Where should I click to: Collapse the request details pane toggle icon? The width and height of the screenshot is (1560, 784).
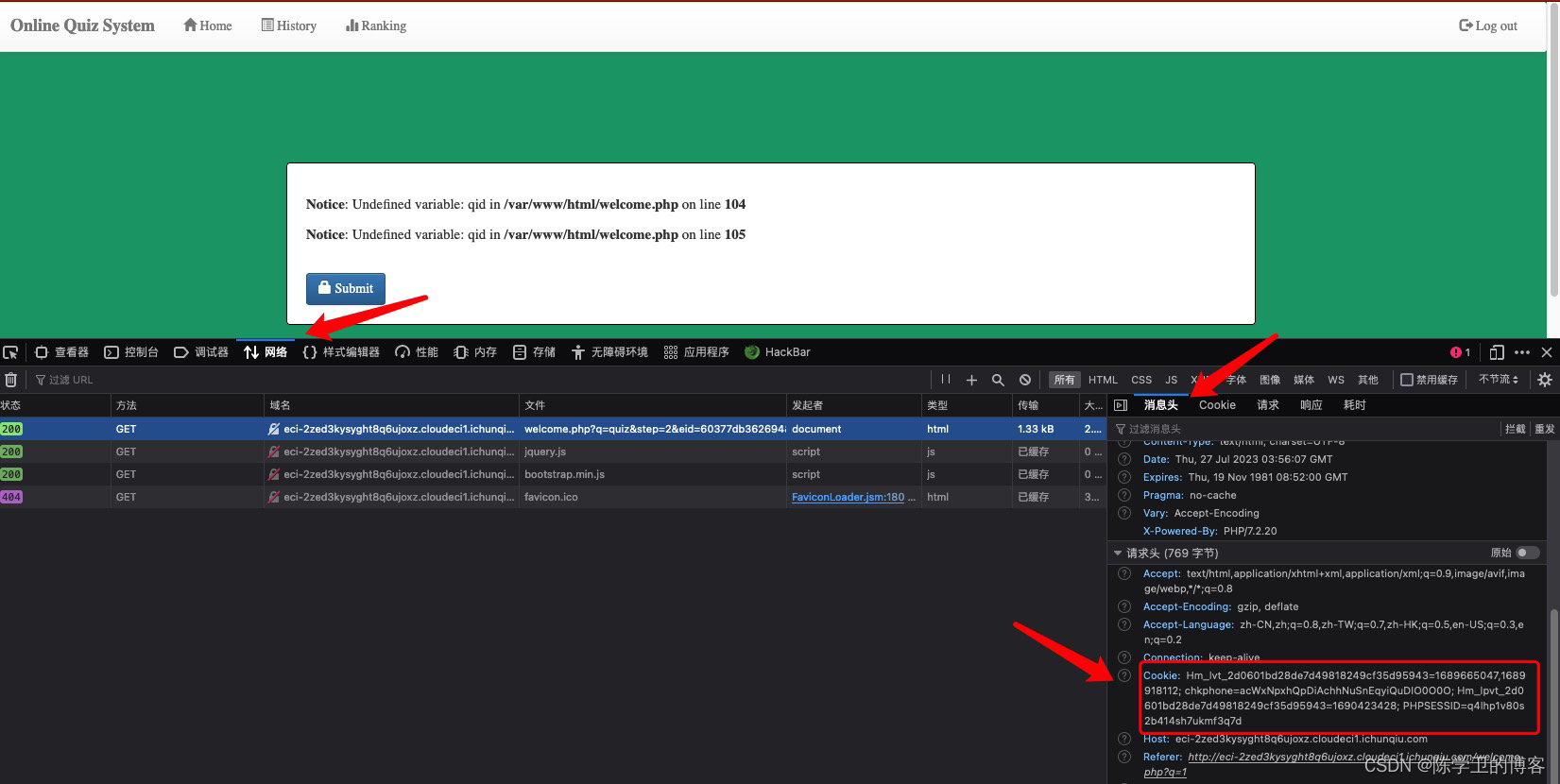pos(1121,405)
